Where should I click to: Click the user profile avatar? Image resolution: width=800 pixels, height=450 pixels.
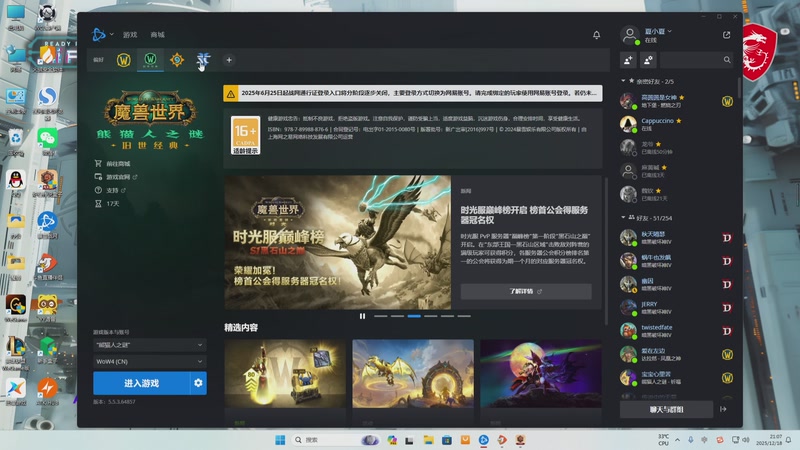click(630, 35)
